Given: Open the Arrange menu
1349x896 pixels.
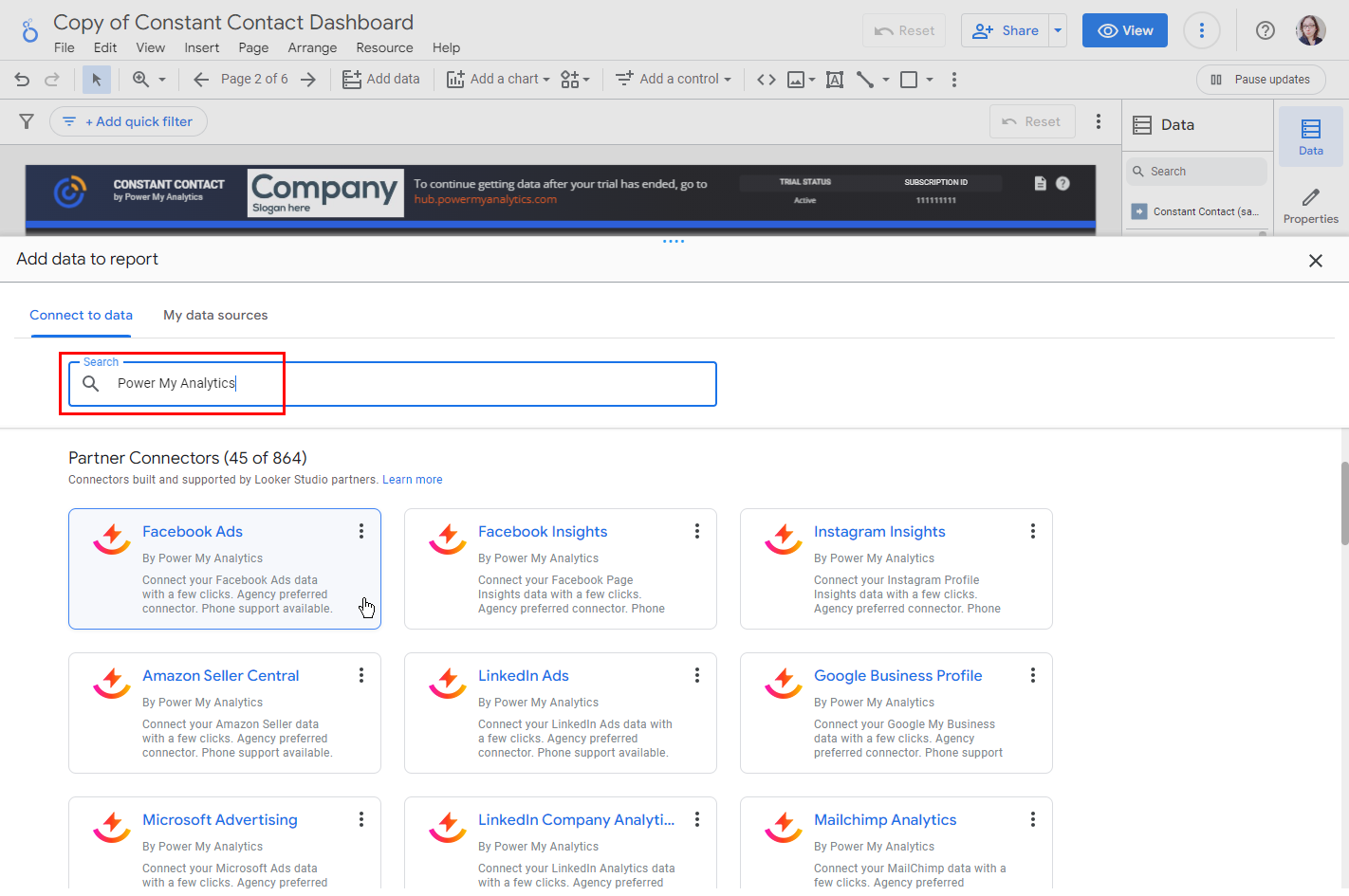Looking at the screenshot, I should [312, 48].
